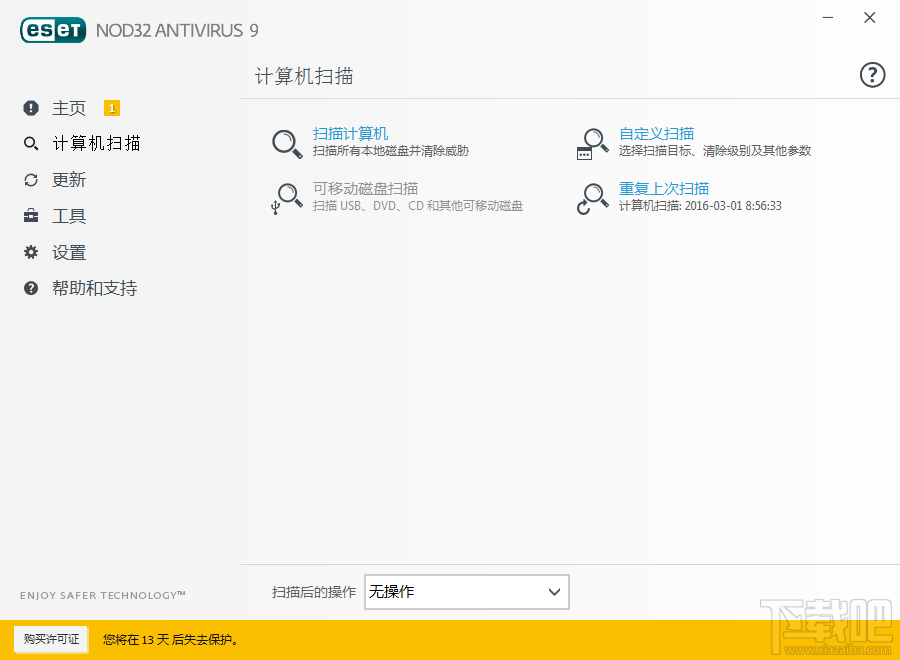Click the 可移动磁盘扫描 USB scan icon
The height and width of the screenshot is (660, 900).
pos(287,200)
